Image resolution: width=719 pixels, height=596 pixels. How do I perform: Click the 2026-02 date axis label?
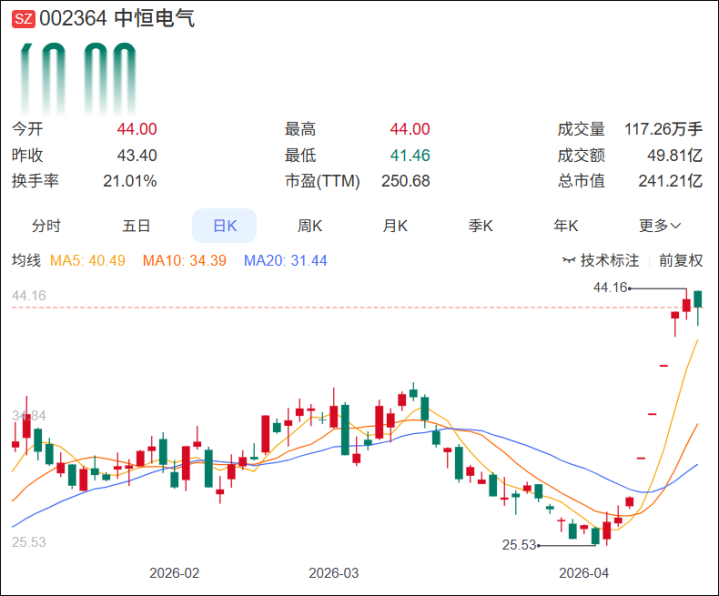pos(174,573)
